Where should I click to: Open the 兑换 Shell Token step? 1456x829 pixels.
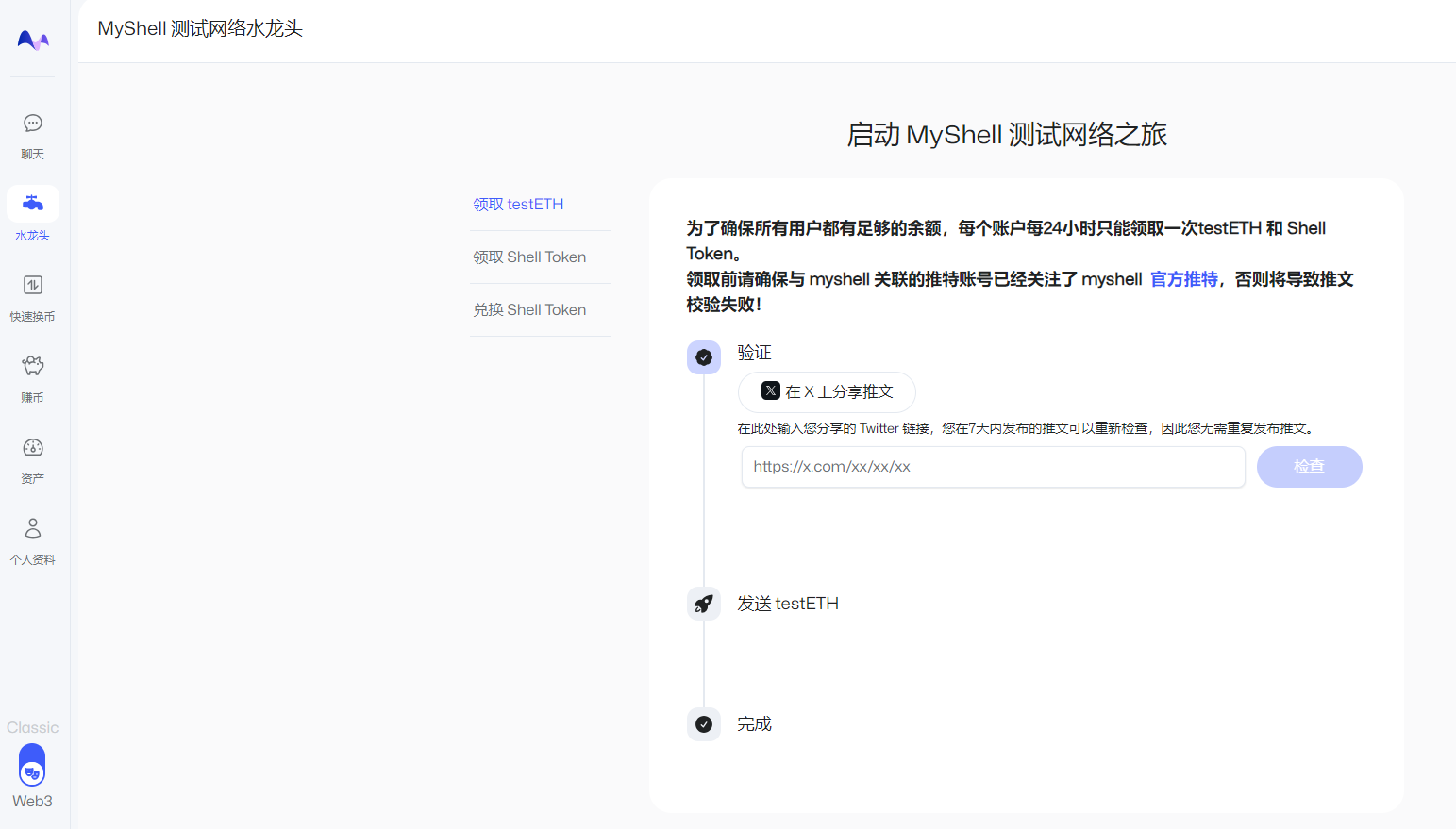pyautogui.click(x=529, y=309)
